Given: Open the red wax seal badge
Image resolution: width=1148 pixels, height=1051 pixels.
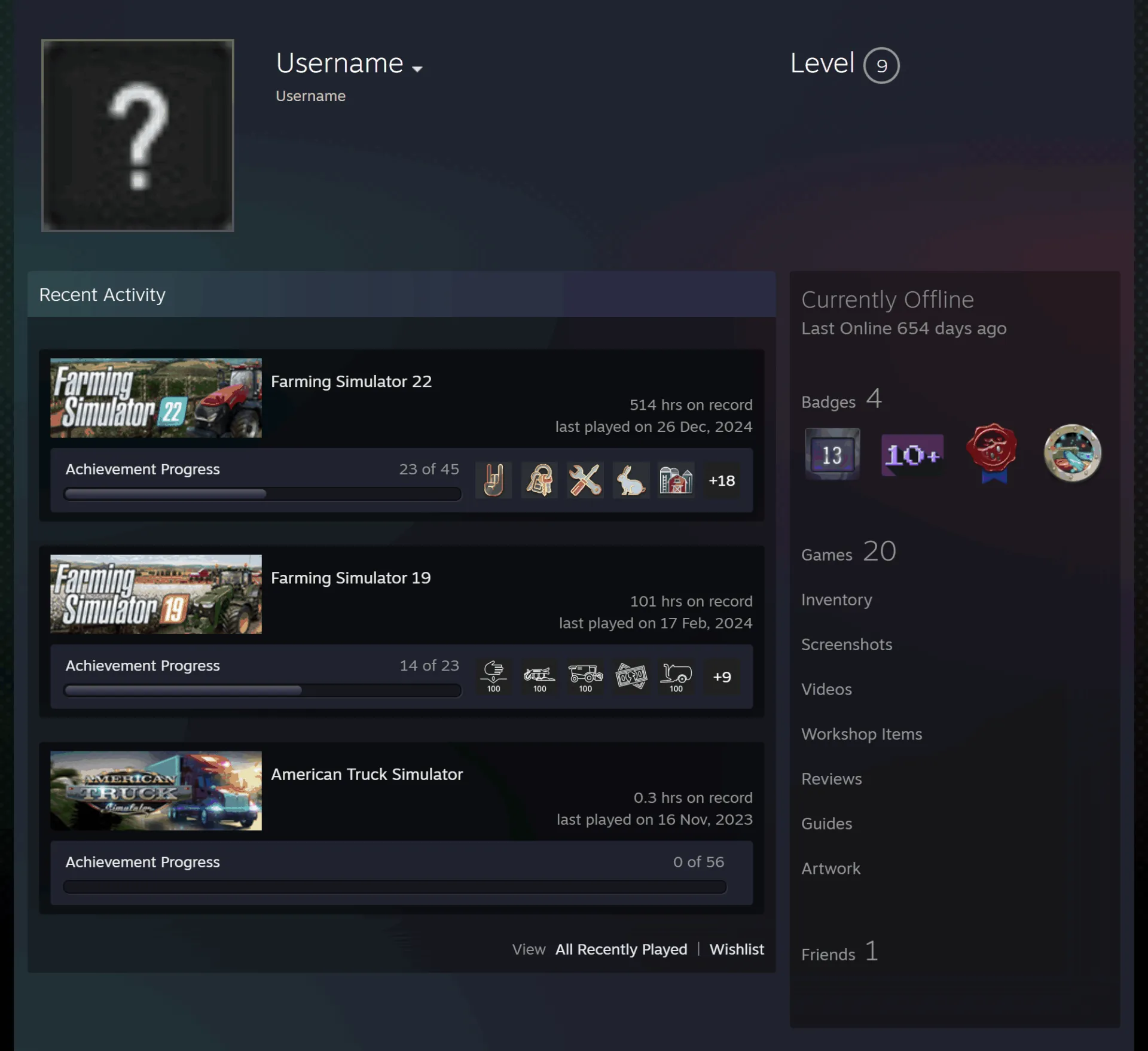Looking at the screenshot, I should [x=992, y=453].
